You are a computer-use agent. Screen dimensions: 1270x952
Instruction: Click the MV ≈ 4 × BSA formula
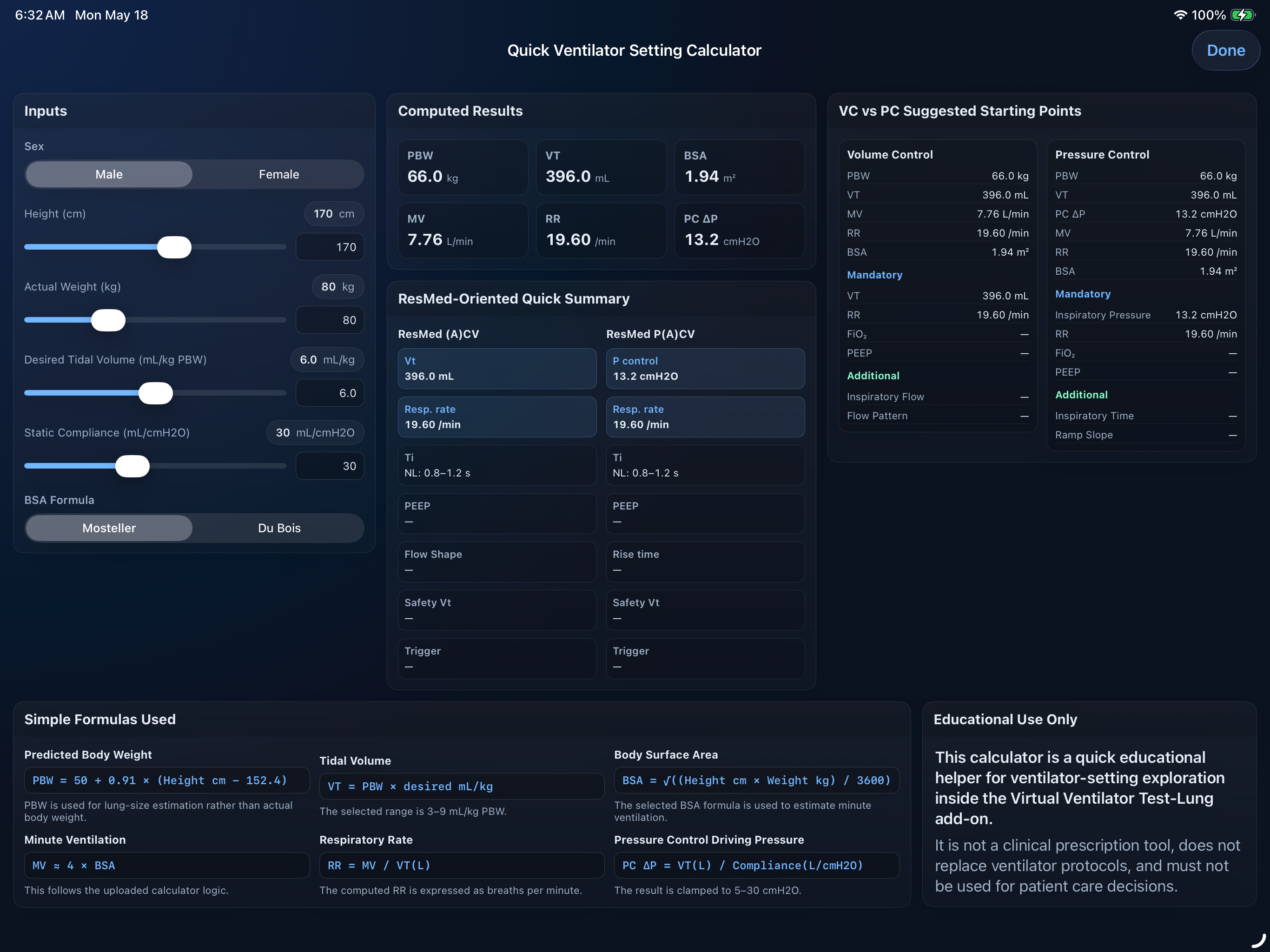click(166, 865)
